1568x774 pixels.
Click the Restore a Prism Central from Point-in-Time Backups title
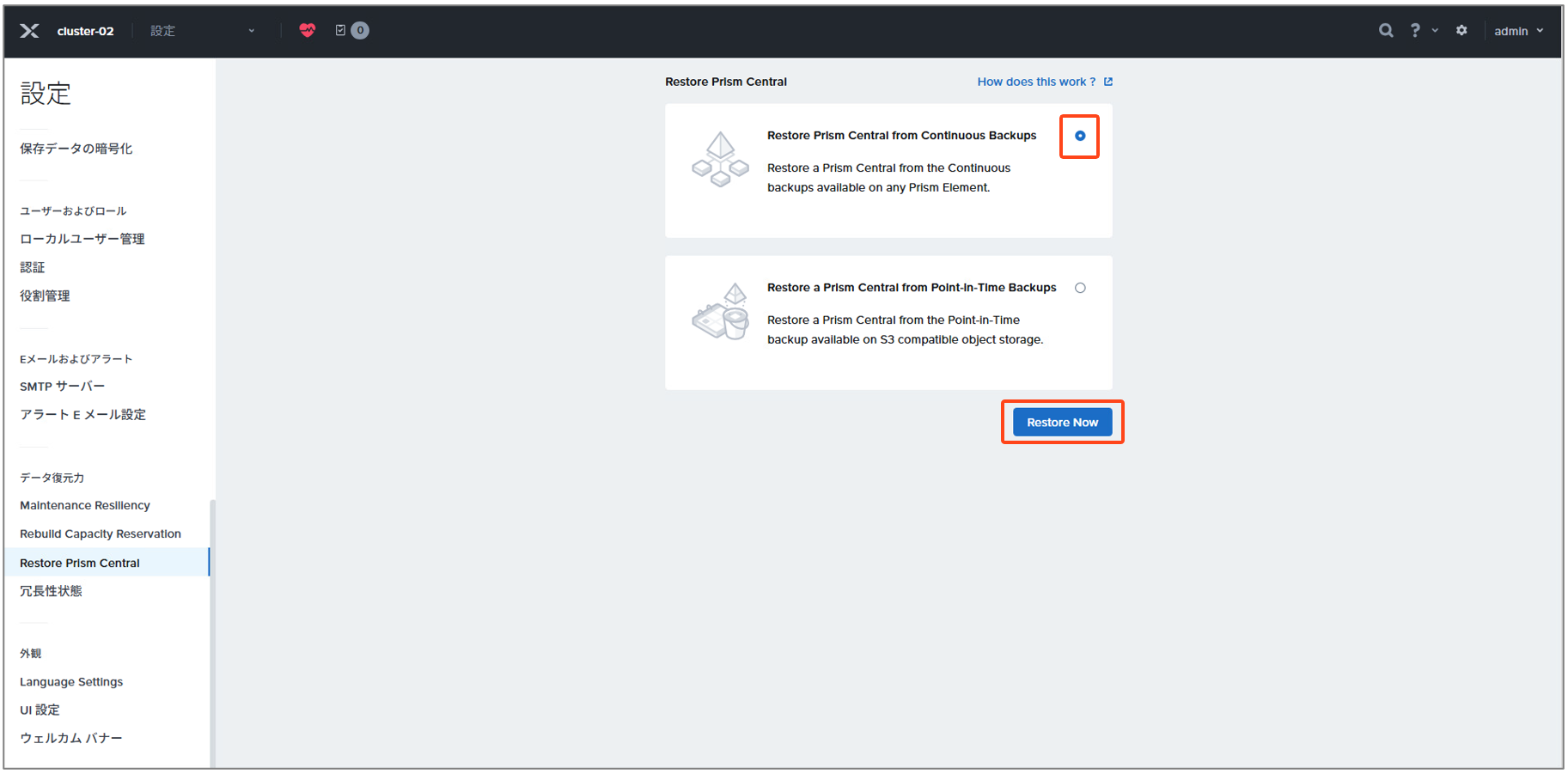coord(912,288)
